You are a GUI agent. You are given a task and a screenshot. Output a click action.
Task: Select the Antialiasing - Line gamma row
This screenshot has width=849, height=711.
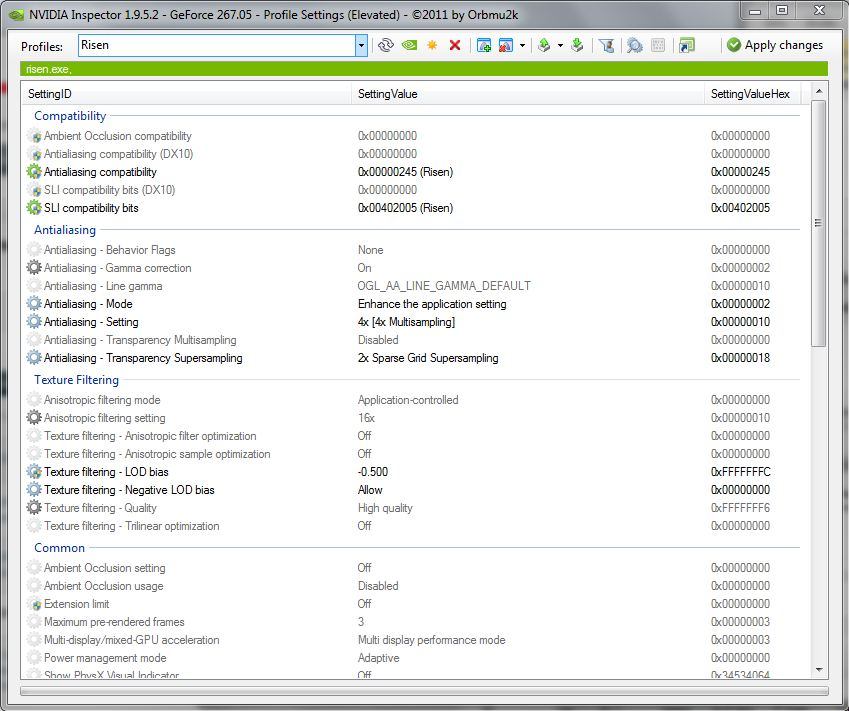pyautogui.click(x=412, y=286)
